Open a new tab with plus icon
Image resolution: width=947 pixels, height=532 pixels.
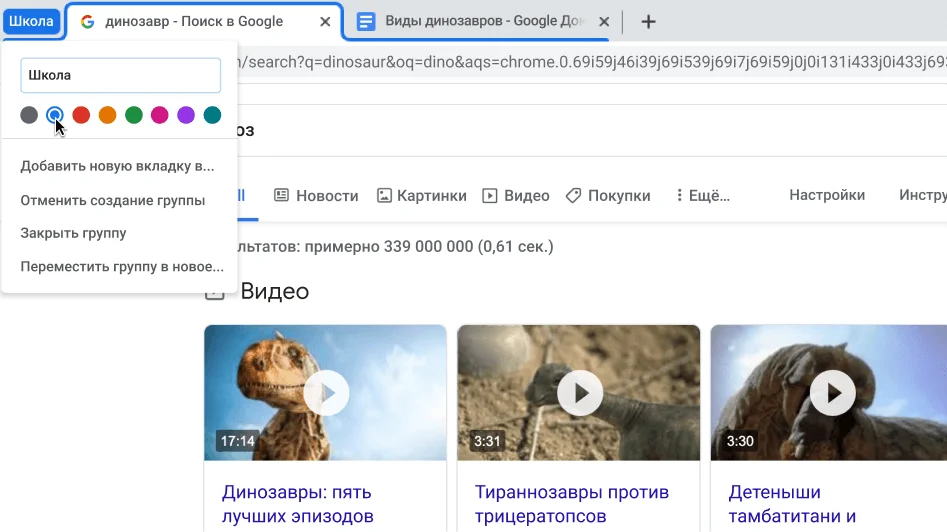(648, 21)
